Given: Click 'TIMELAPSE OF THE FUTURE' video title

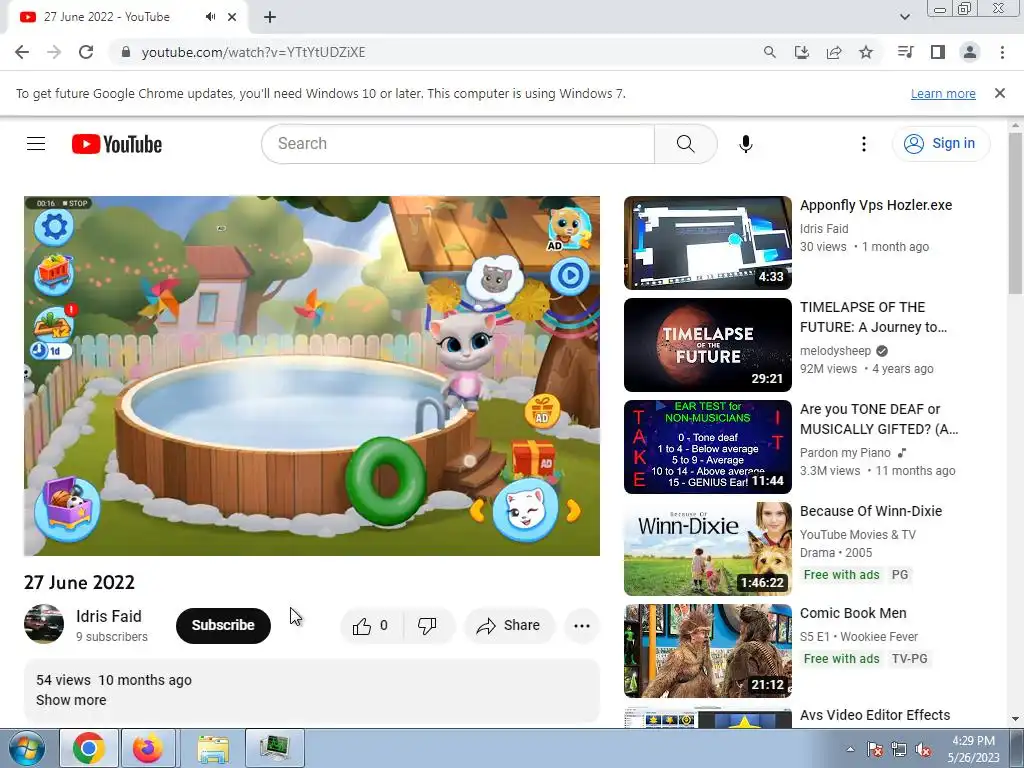Looking at the screenshot, I should 873,317.
